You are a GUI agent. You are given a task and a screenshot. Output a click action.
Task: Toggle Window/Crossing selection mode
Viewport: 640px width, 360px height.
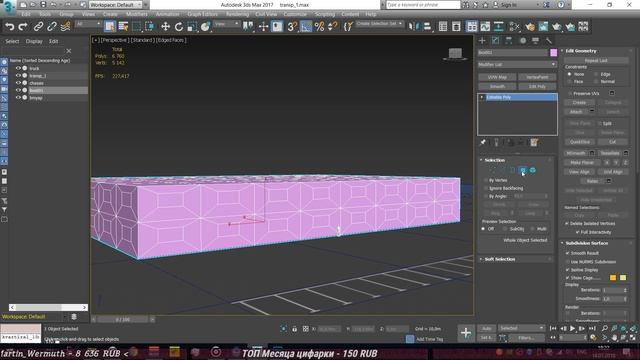(150, 27)
